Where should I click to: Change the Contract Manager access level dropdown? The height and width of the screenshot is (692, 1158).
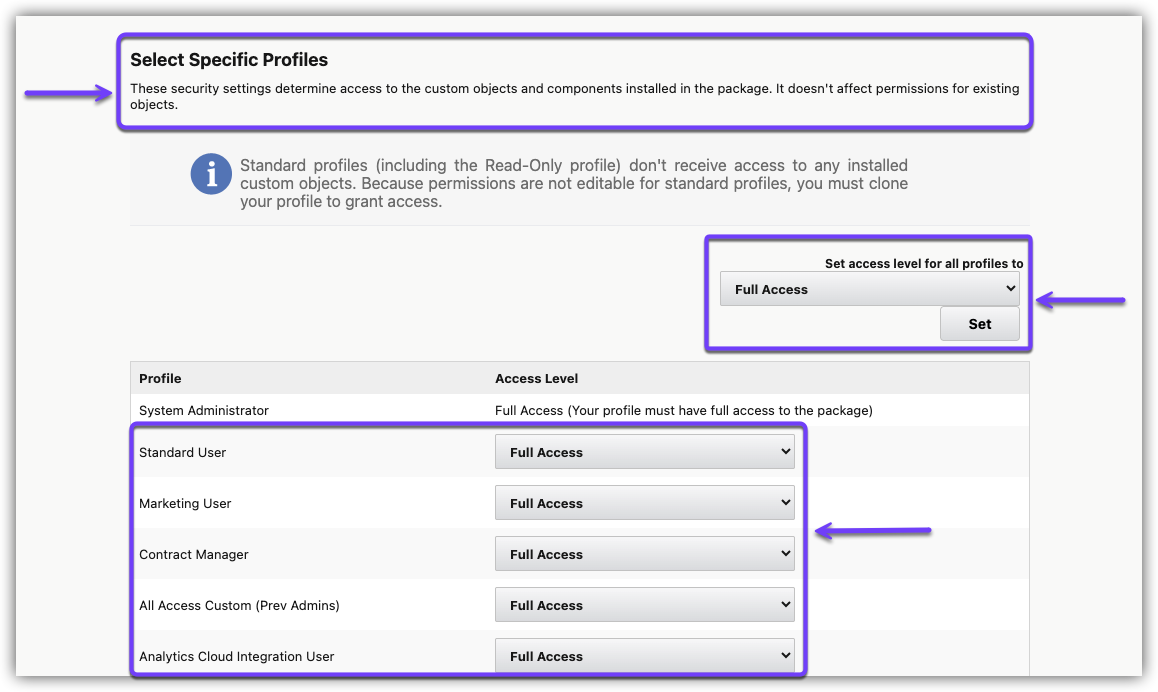(644, 554)
